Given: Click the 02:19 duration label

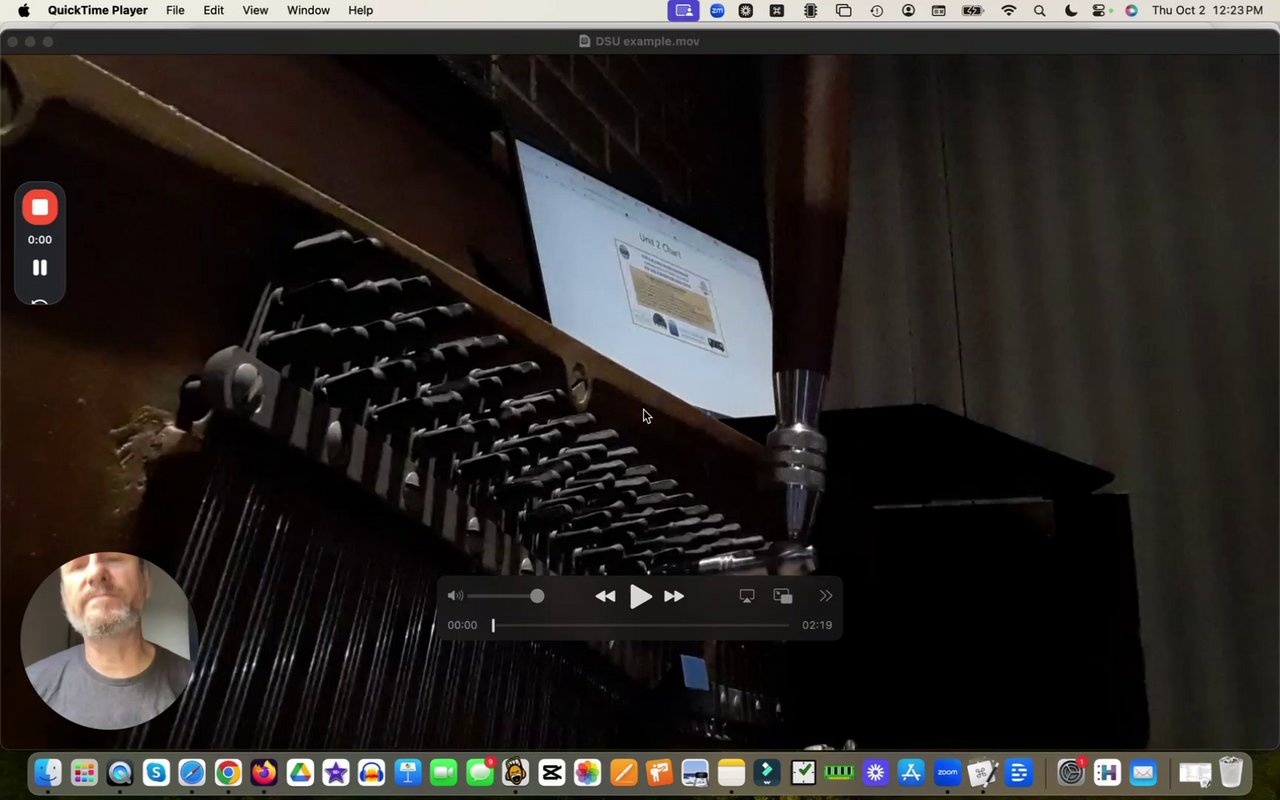Looking at the screenshot, I should [x=817, y=625].
